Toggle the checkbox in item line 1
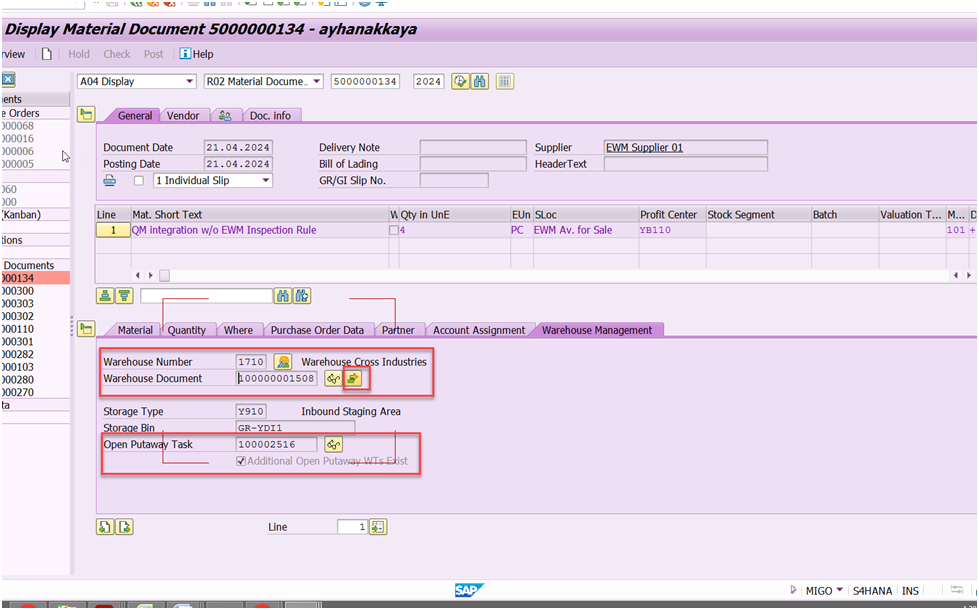 (x=393, y=230)
